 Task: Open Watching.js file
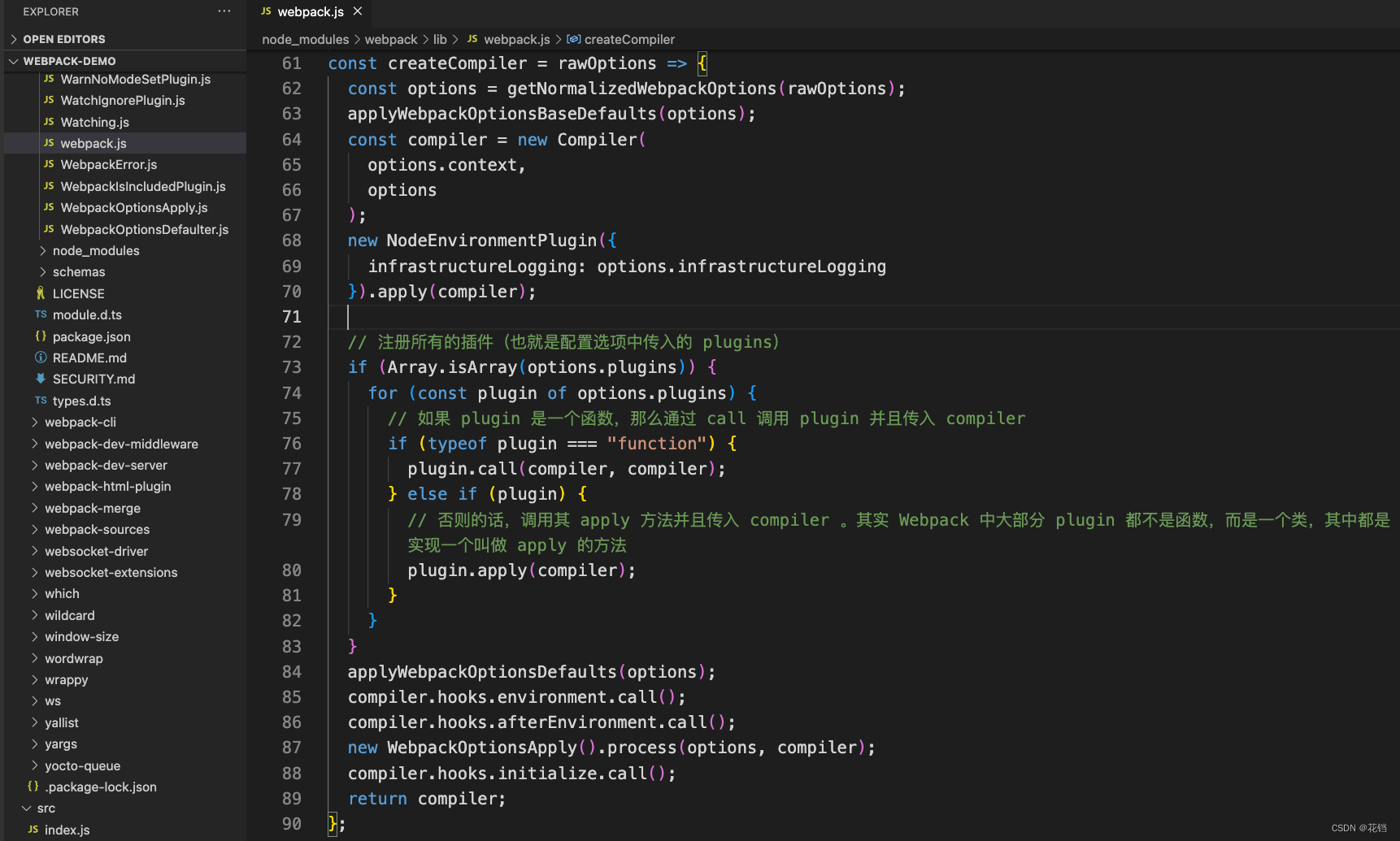coord(94,122)
